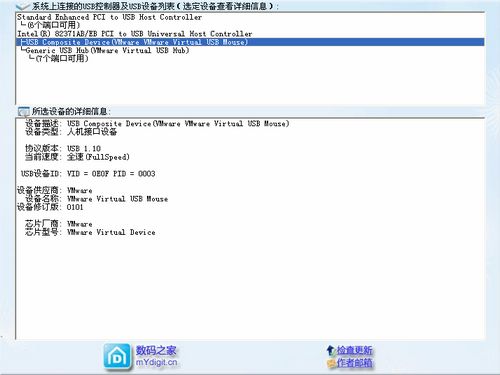
Task: Click the mYdigit house logo icon
Action: (x=117, y=357)
